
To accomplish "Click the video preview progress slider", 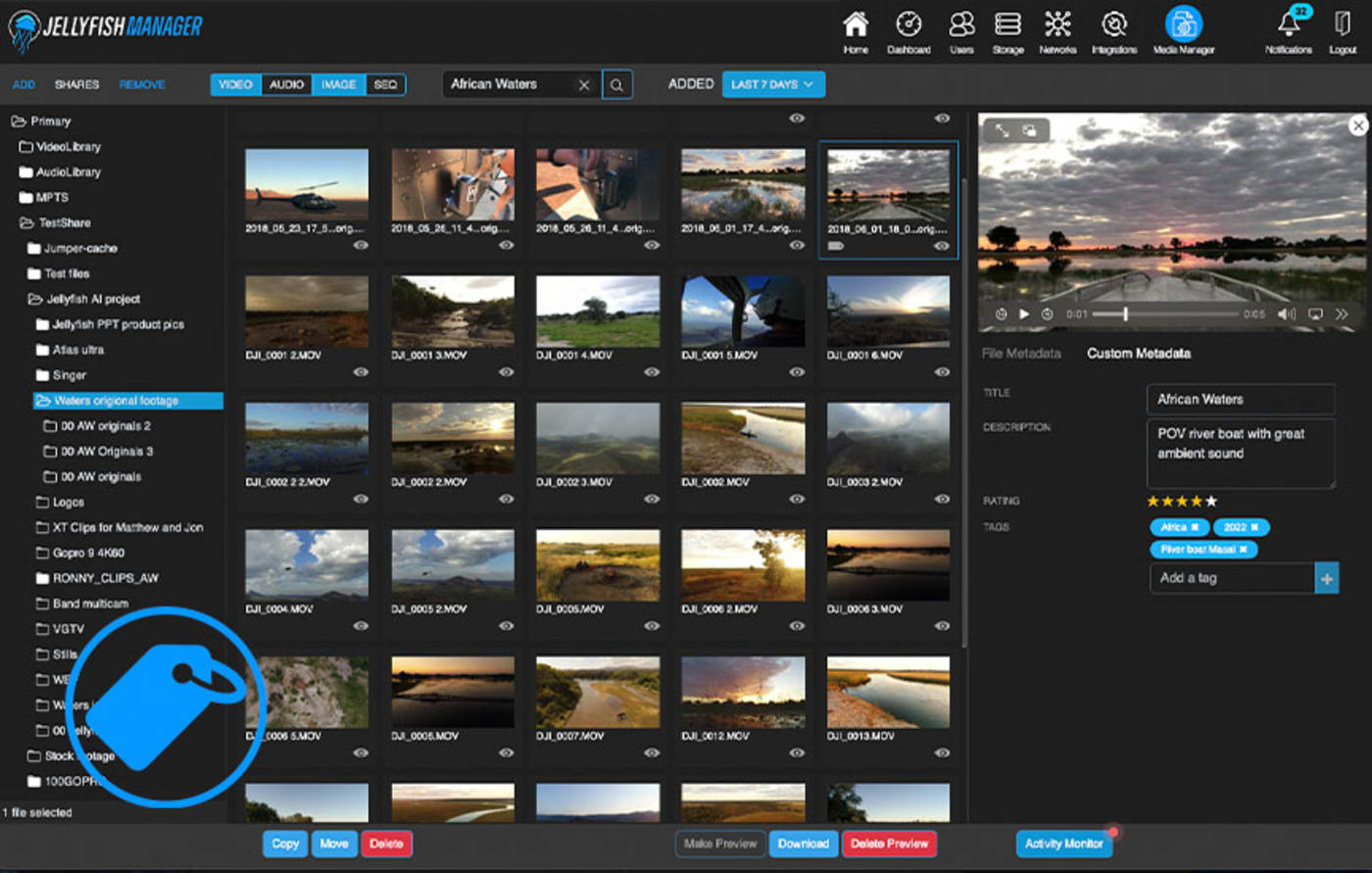I will click(x=1165, y=315).
